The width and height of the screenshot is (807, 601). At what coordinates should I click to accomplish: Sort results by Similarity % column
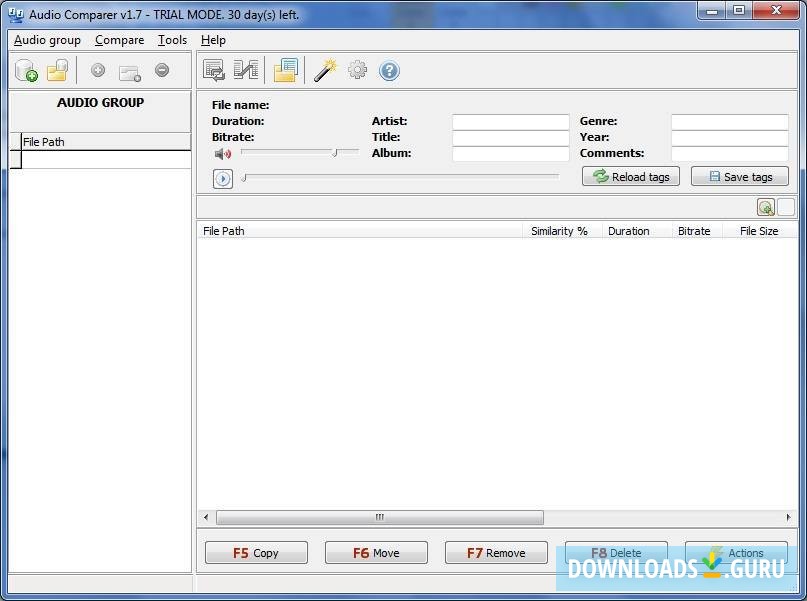pos(562,231)
